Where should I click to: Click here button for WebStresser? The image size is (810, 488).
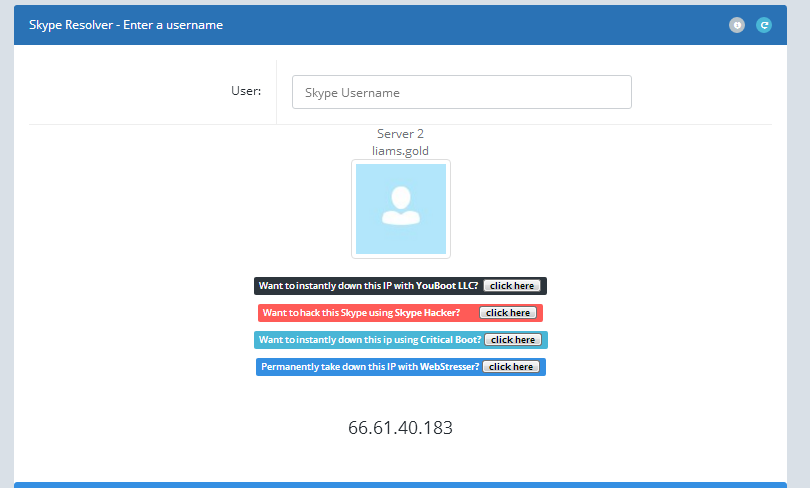pos(510,366)
